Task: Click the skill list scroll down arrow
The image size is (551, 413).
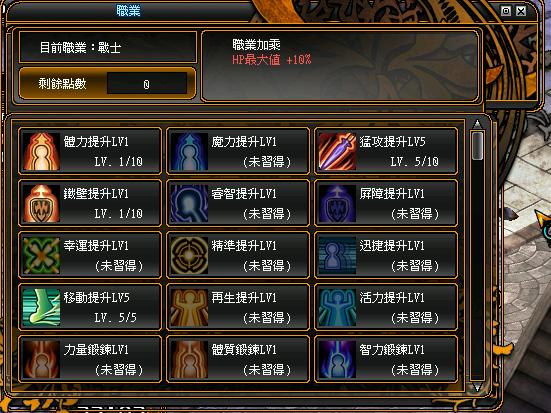Action: 477,387
